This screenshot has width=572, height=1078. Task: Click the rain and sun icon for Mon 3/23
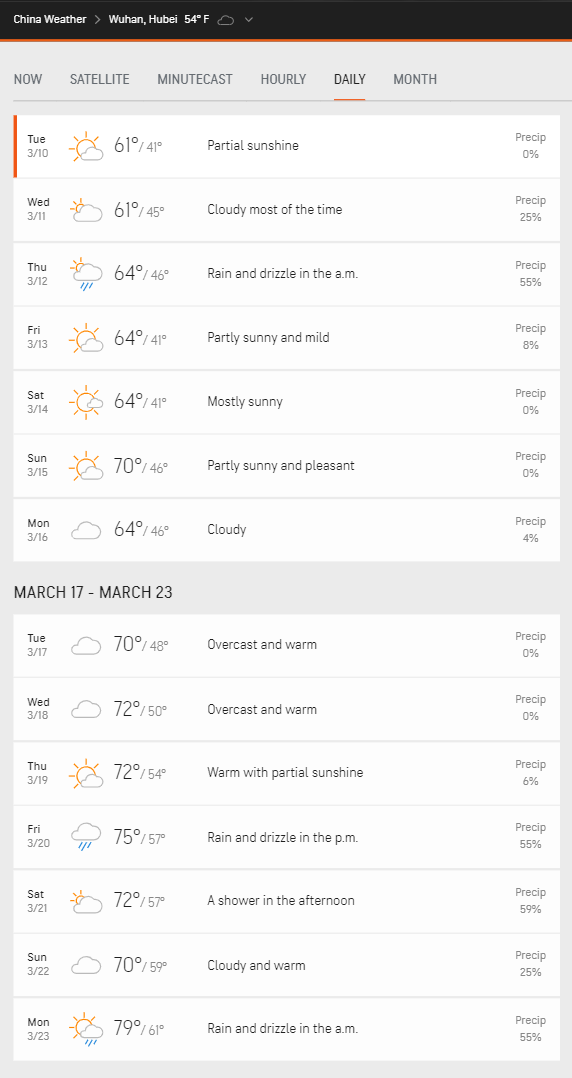tap(87, 1029)
